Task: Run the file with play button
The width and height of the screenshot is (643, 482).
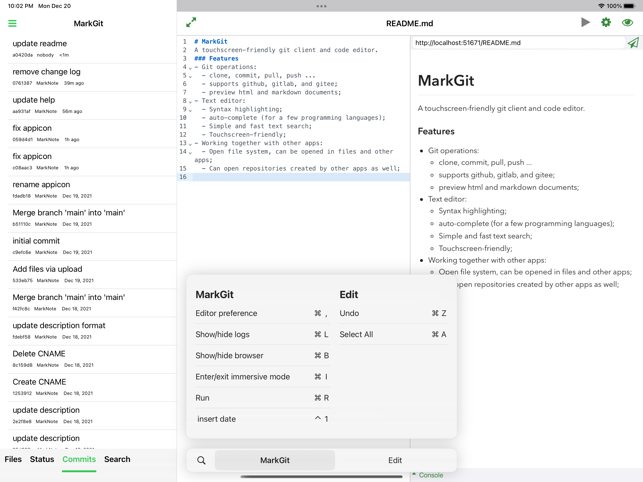Action: (x=586, y=23)
